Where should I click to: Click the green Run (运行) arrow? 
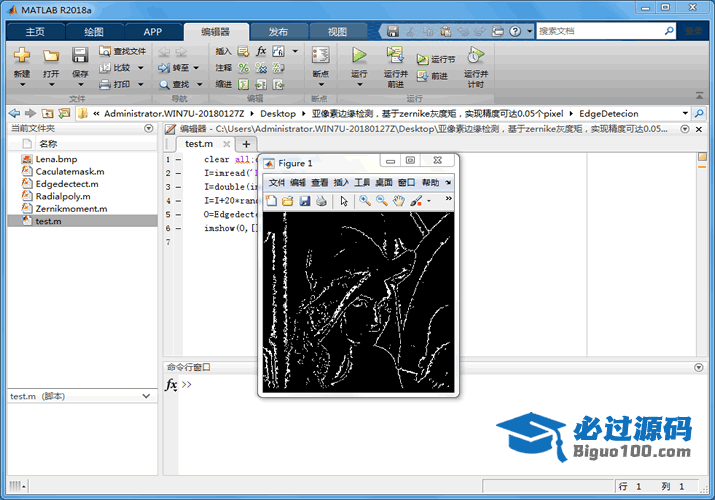(359, 55)
